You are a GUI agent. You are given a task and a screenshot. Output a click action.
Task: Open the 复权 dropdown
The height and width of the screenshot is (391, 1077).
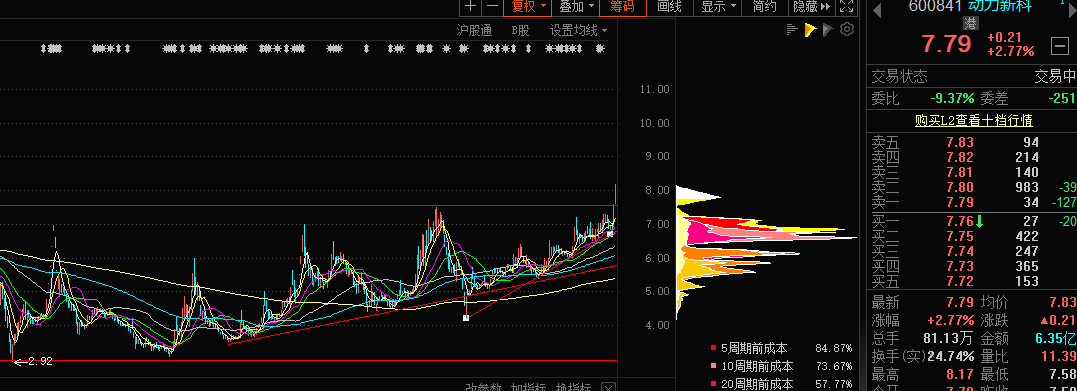pos(528,7)
